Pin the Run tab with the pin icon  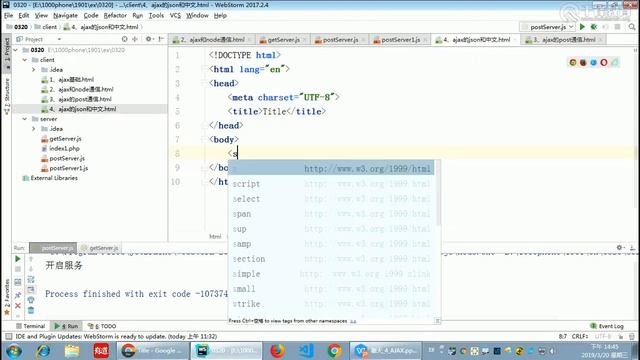18,295
